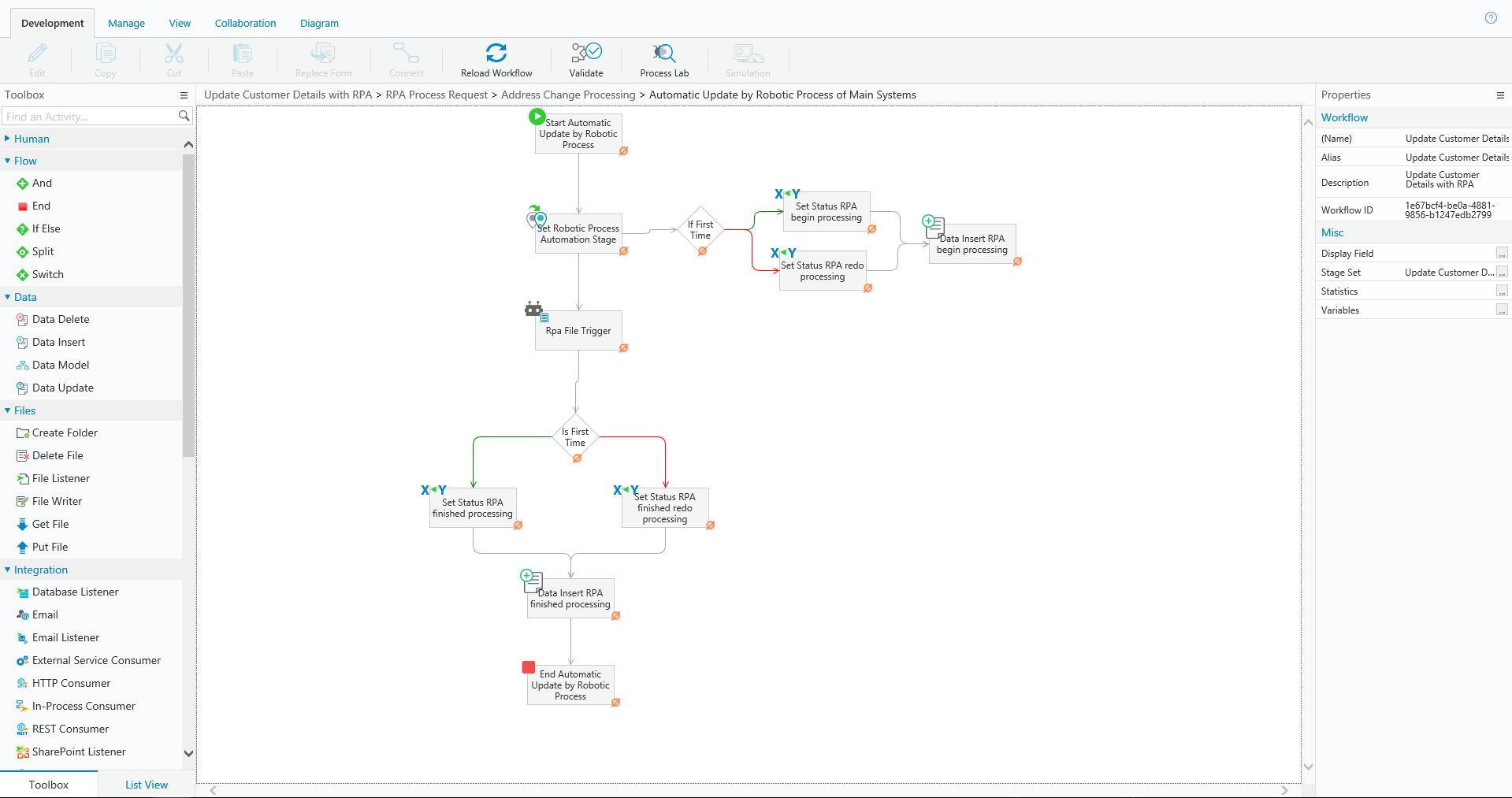Select the Email activity icon
The width and height of the screenshot is (1512, 798).
coord(23,615)
